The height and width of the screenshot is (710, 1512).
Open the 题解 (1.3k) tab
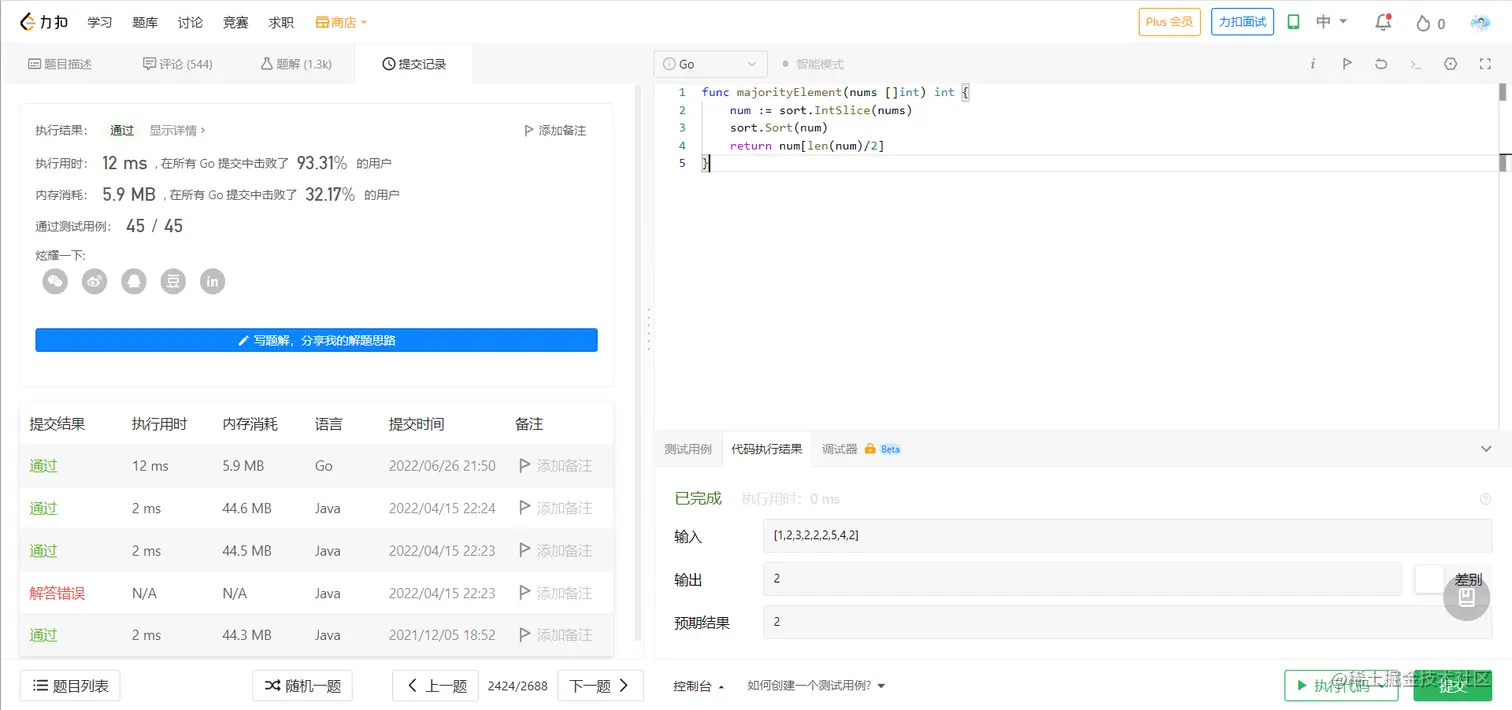click(296, 64)
